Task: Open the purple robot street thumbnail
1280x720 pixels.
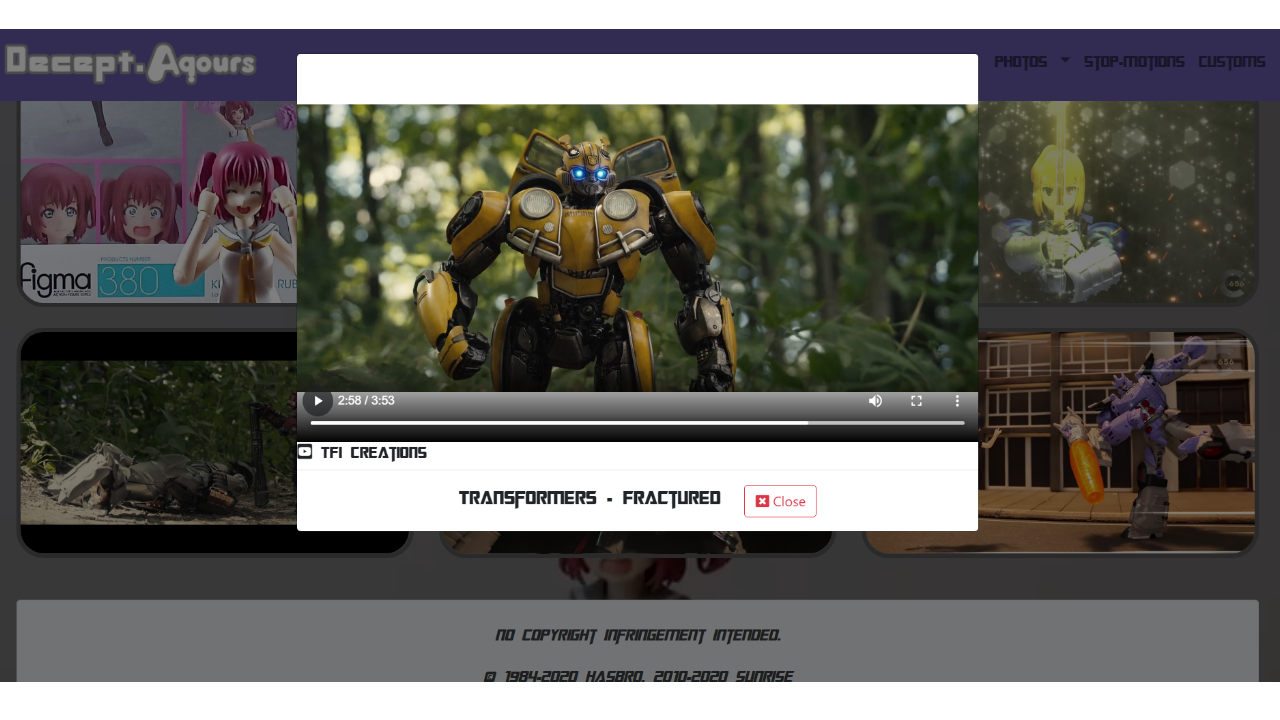Action: (1117, 443)
